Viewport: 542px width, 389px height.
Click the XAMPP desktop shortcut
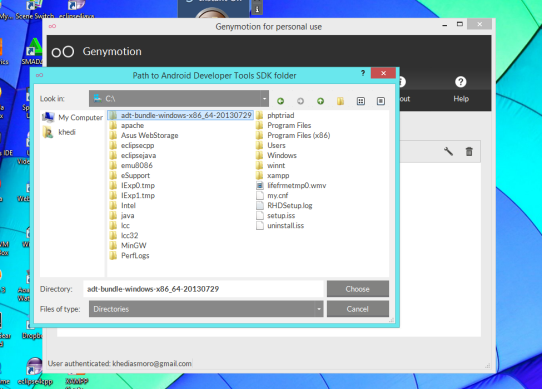76,380
